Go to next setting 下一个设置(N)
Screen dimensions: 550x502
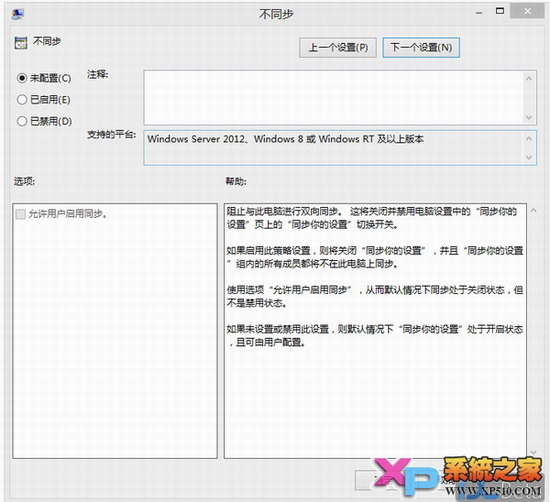click(x=421, y=47)
